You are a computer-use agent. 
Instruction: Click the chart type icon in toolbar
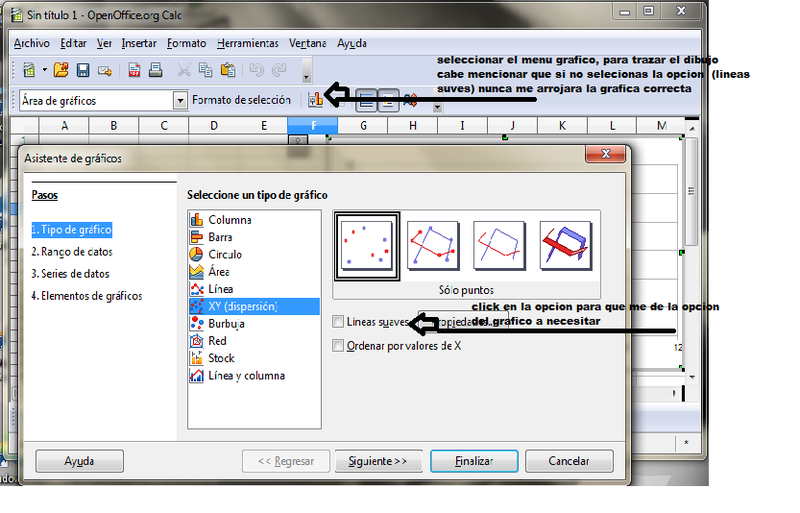pyautogui.click(x=316, y=100)
